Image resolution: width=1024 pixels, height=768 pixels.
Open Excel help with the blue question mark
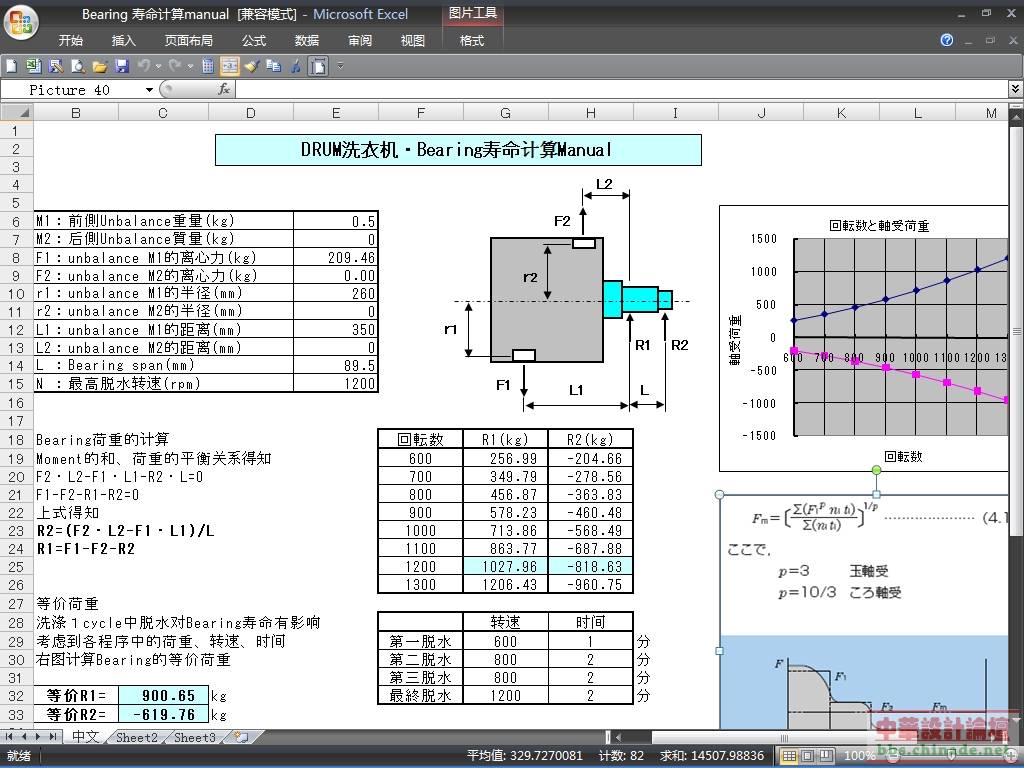coord(947,40)
